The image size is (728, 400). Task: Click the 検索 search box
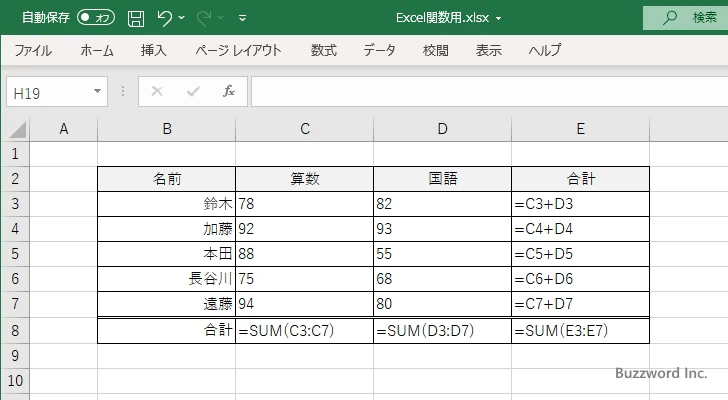tap(685, 18)
